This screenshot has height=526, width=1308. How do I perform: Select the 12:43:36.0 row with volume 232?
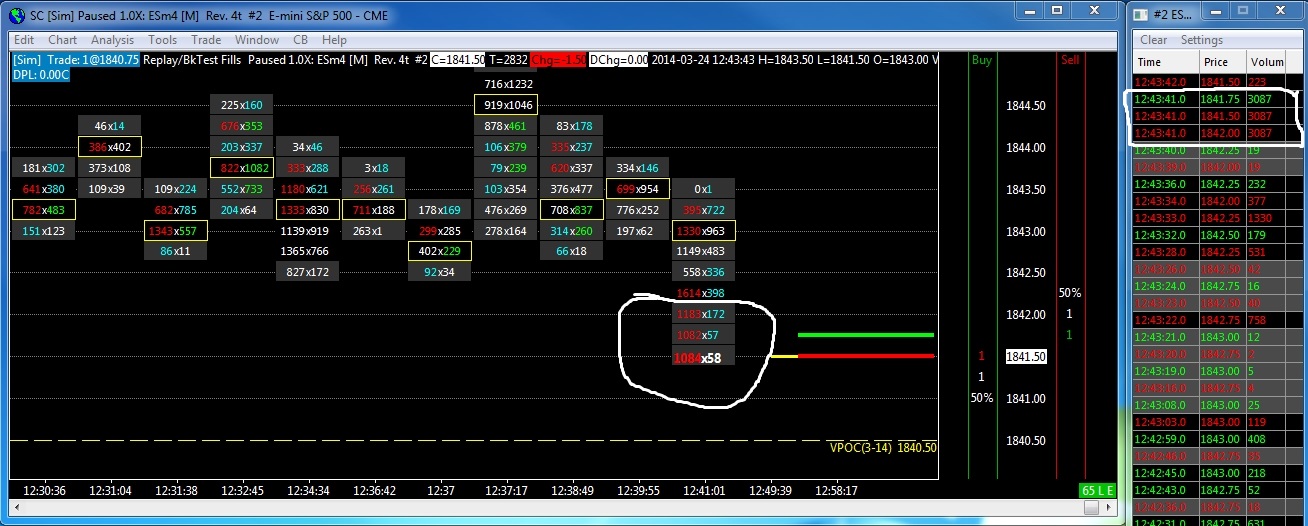tap(1216, 184)
